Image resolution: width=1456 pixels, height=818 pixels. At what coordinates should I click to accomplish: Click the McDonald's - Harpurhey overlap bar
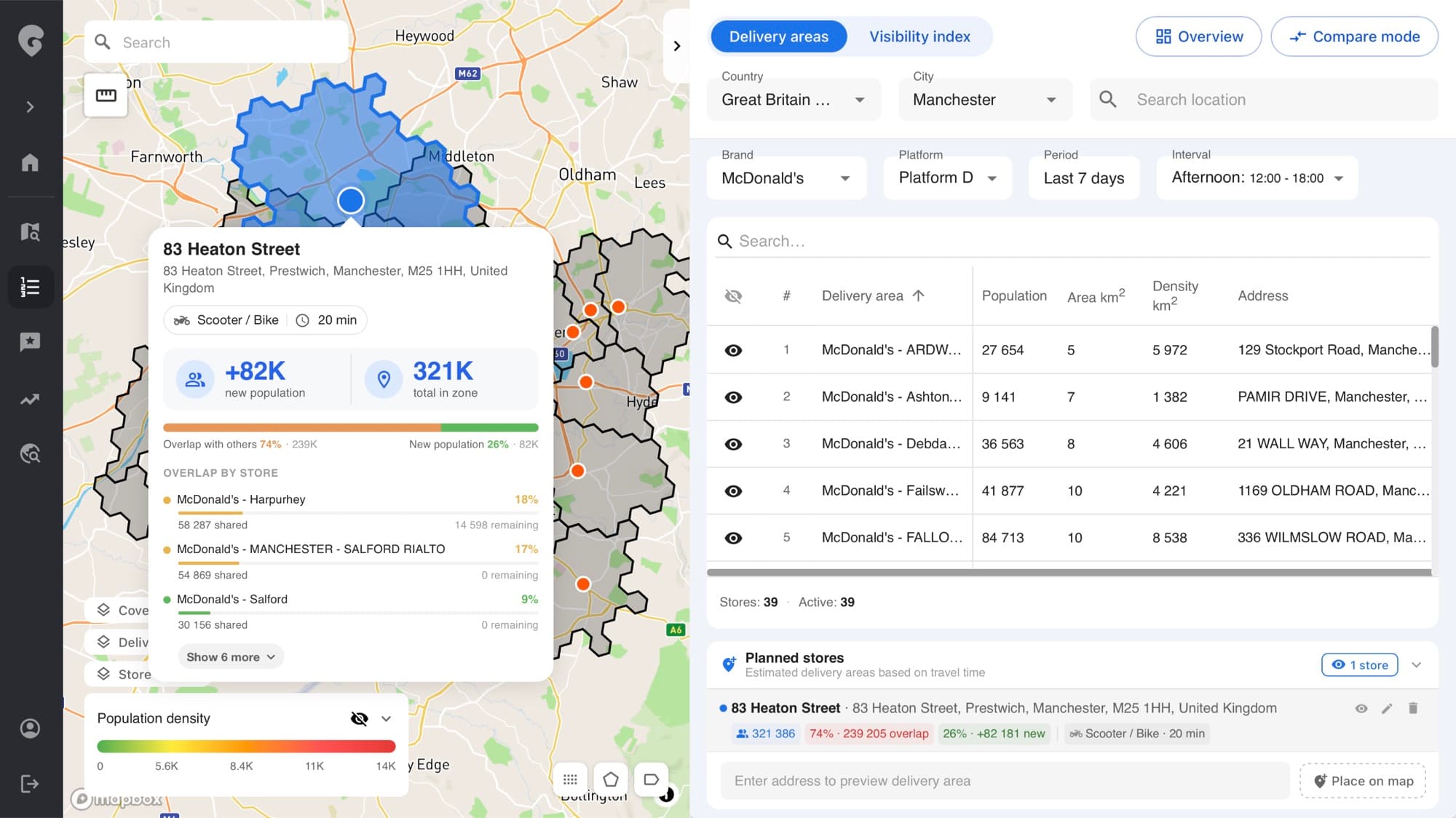pos(358,513)
